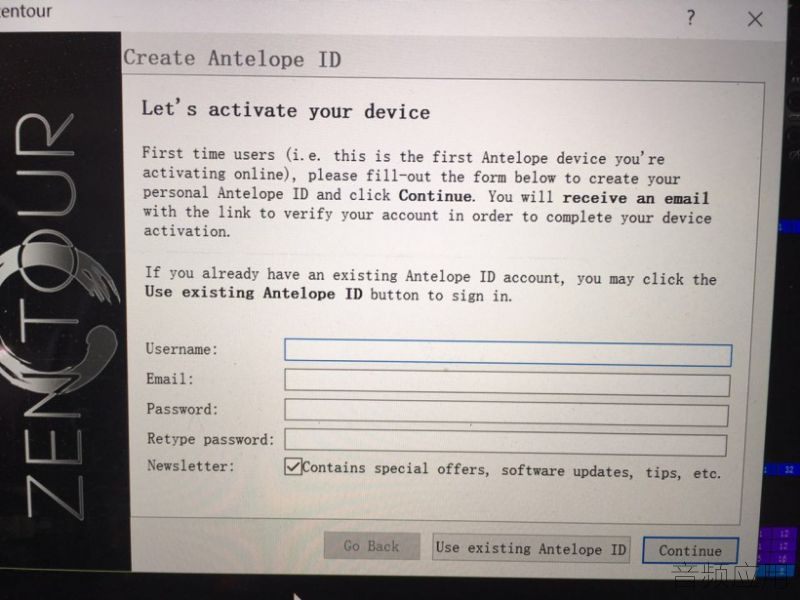800x600 pixels.
Task: Focus the Username input field
Action: tap(508, 352)
